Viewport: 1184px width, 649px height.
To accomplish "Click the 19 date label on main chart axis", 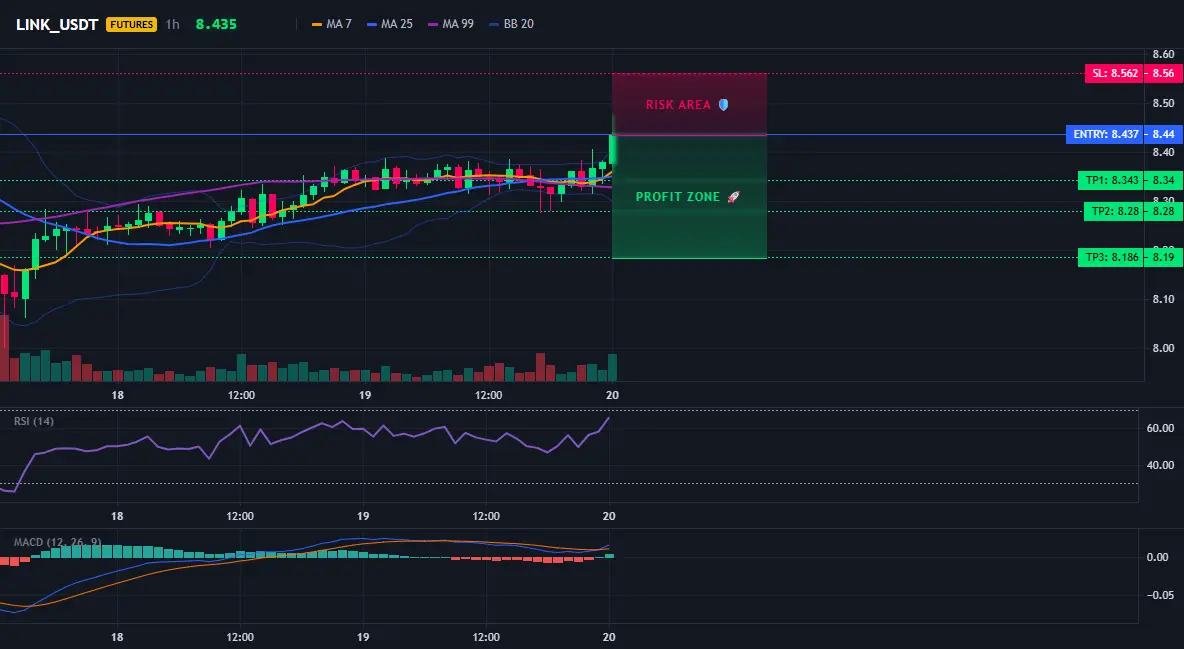I will [x=365, y=395].
